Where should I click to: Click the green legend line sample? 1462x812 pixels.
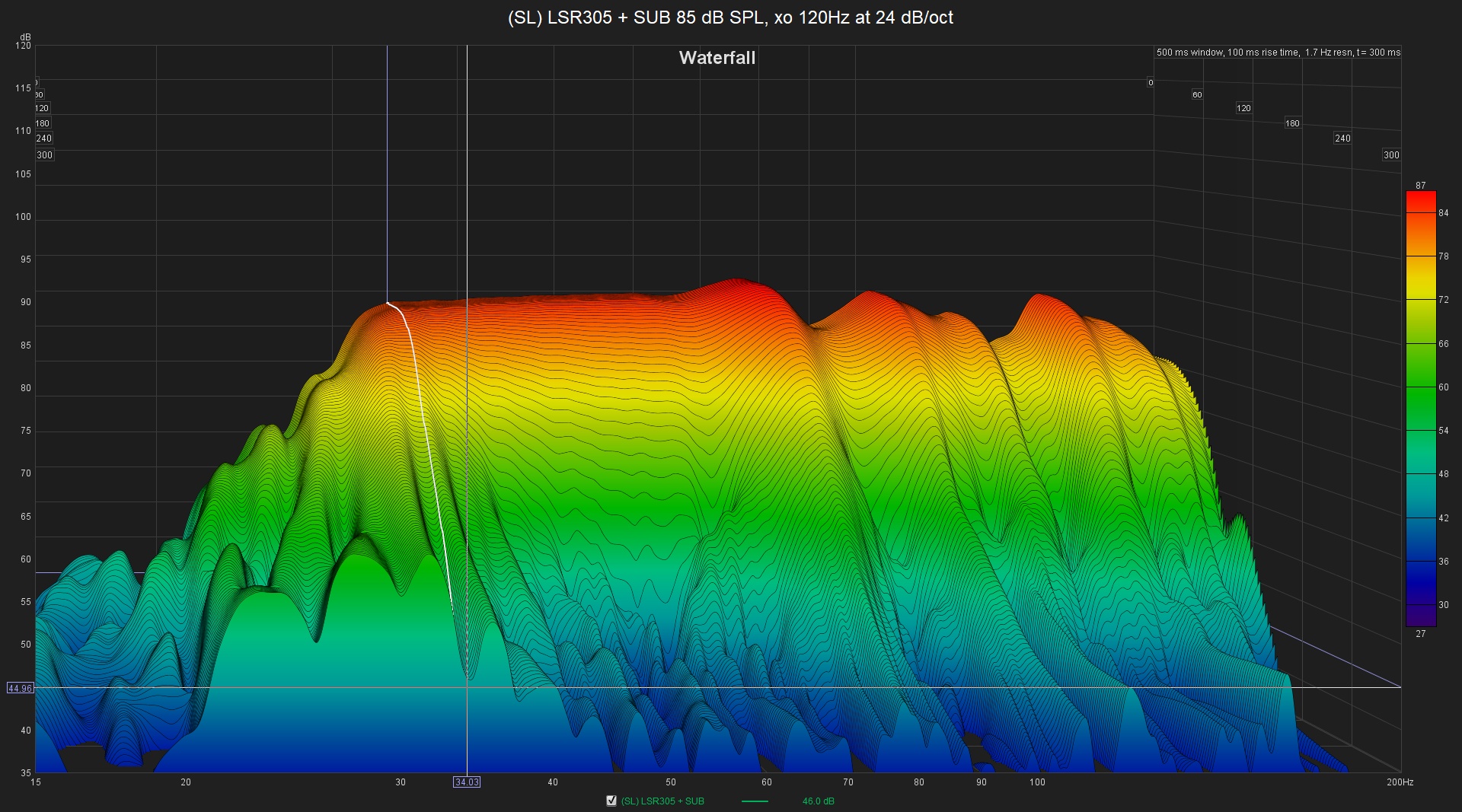[755, 801]
